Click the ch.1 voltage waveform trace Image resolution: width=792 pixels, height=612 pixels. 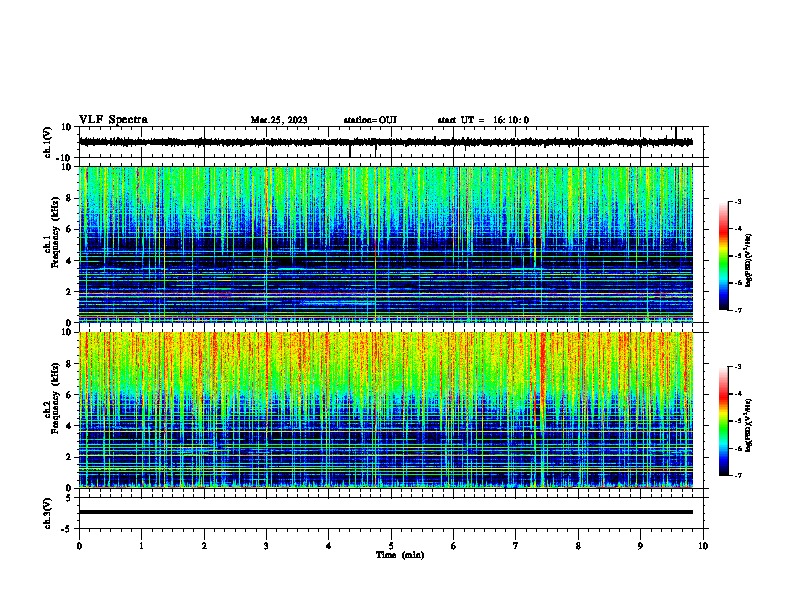(386, 142)
